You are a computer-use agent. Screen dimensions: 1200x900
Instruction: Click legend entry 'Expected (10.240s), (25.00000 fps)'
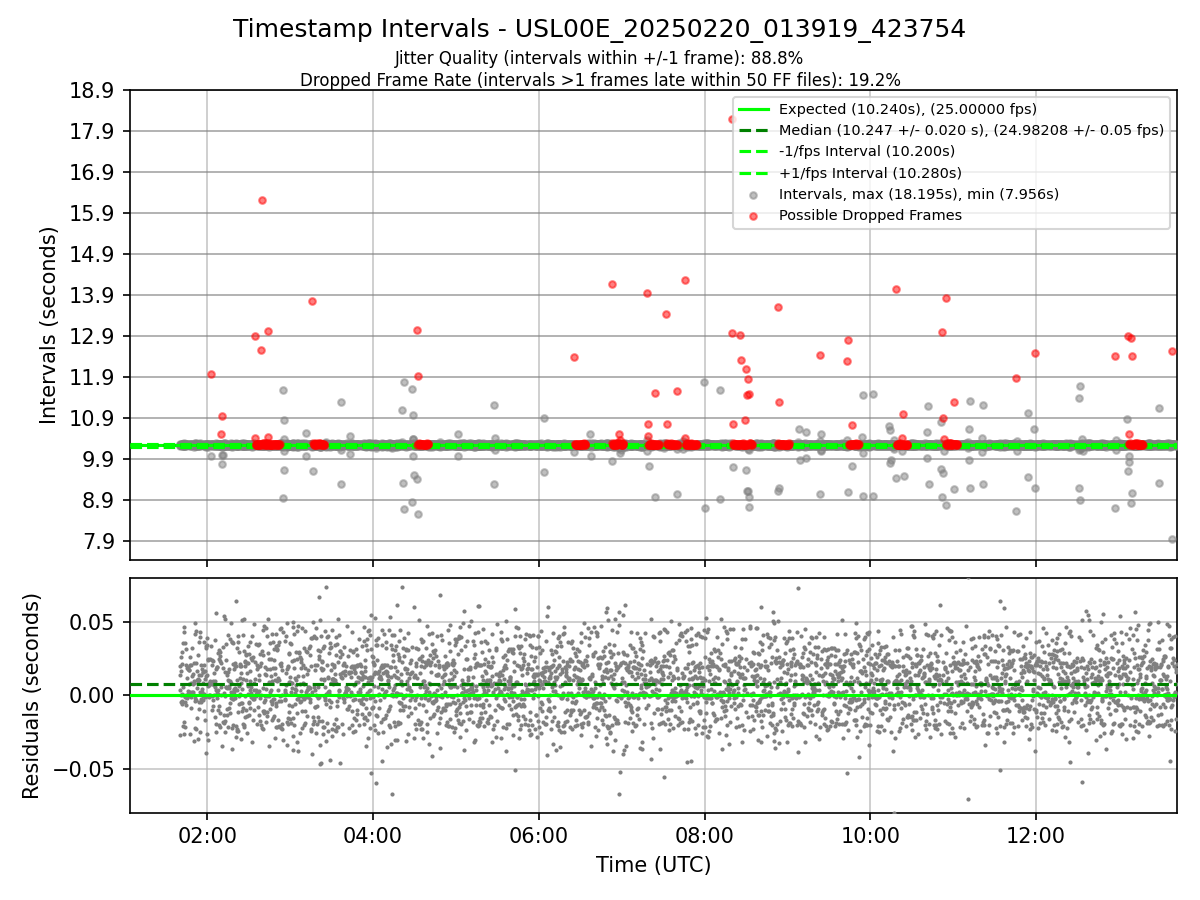coord(908,109)
